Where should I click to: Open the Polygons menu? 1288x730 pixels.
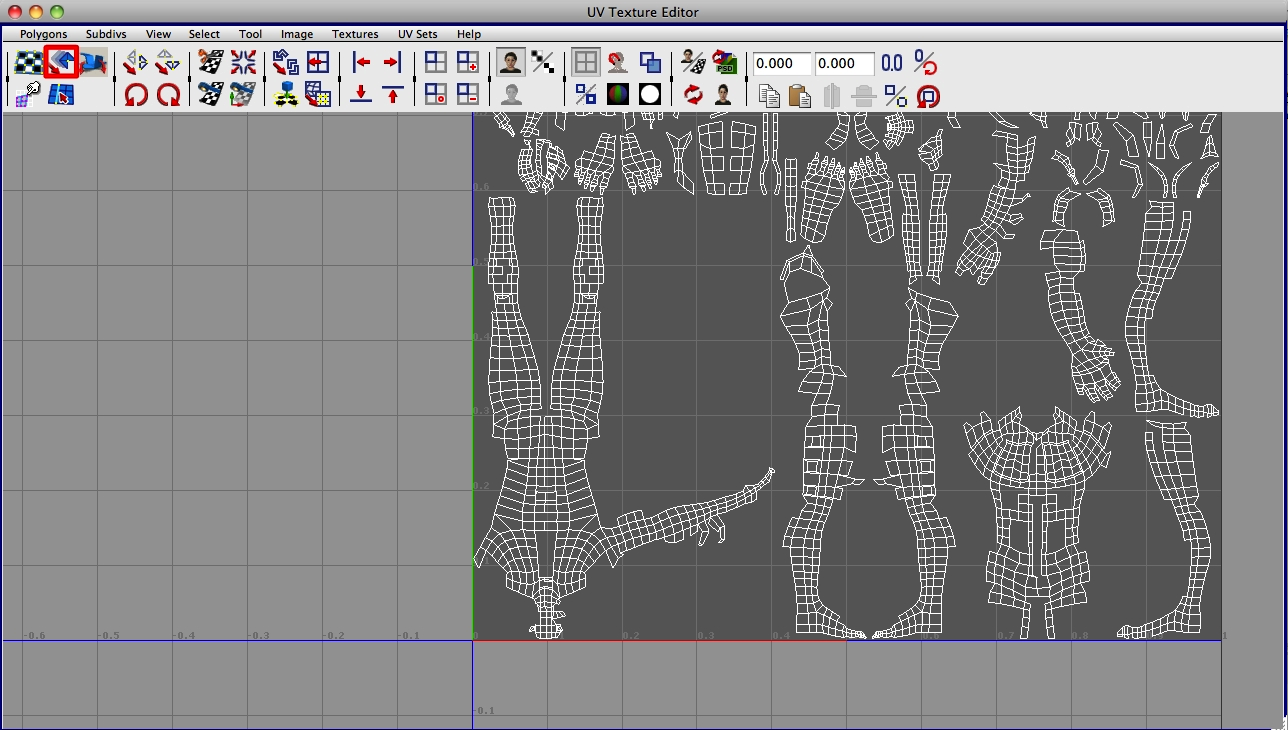tap(41, 33)
